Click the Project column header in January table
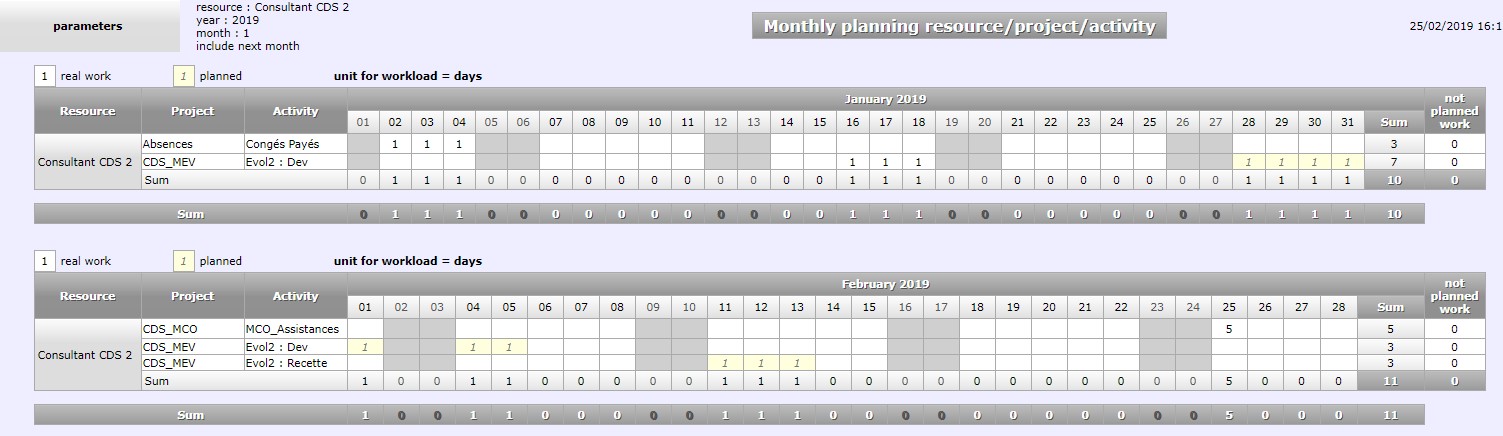Screen dimensions: 1503x436 192,111
